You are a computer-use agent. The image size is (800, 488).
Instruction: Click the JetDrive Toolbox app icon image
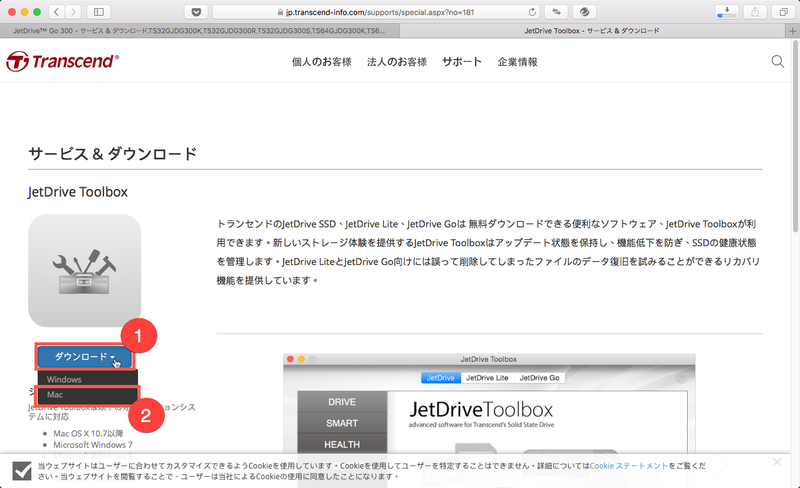pyautogui.click(x=85, y=271)
